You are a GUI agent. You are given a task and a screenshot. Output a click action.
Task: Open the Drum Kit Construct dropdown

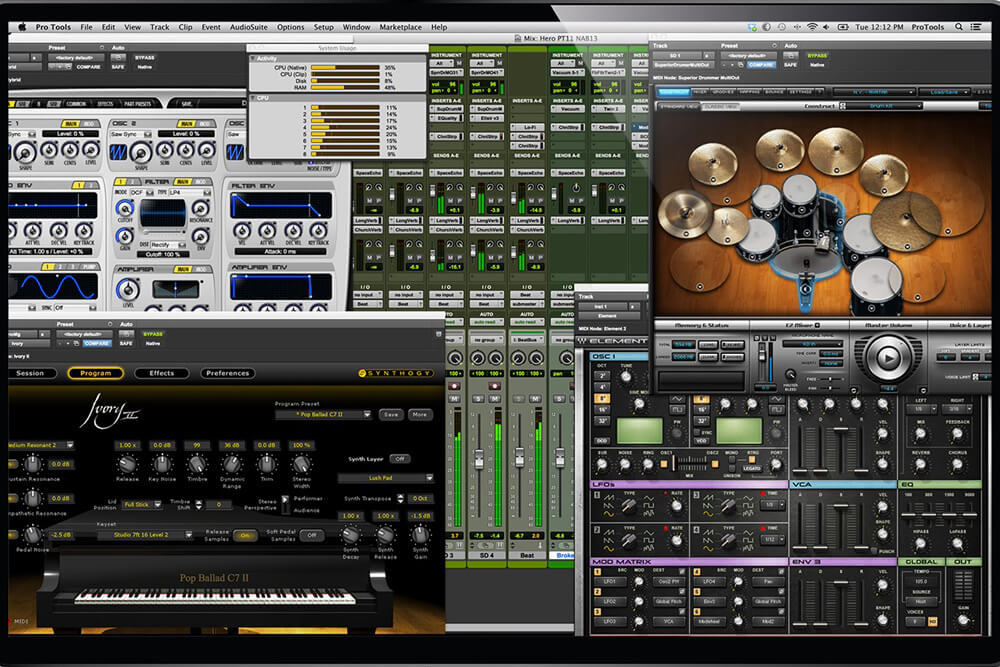pyautogui.click(x=883, y=106)
